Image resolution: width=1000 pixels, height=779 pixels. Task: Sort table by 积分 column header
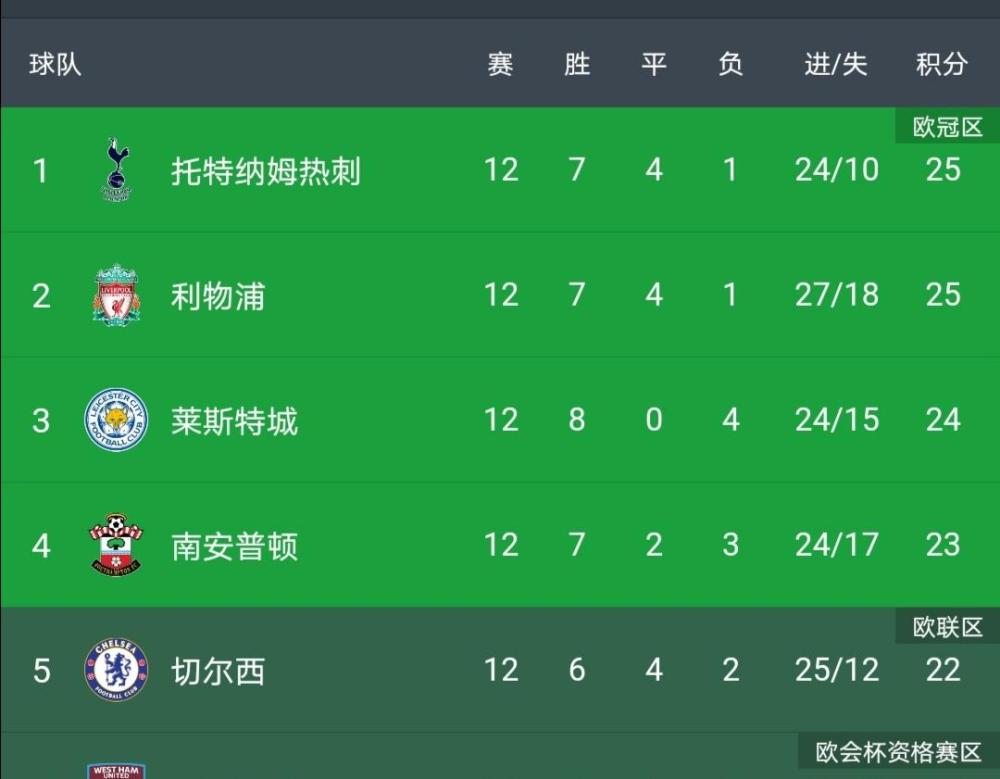[942, 65]
